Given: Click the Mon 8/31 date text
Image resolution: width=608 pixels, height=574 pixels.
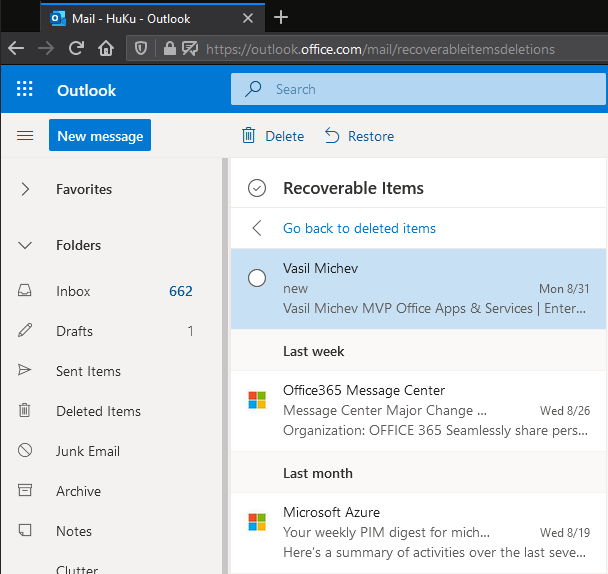Looking at the screenshot, I should [564, 289].
